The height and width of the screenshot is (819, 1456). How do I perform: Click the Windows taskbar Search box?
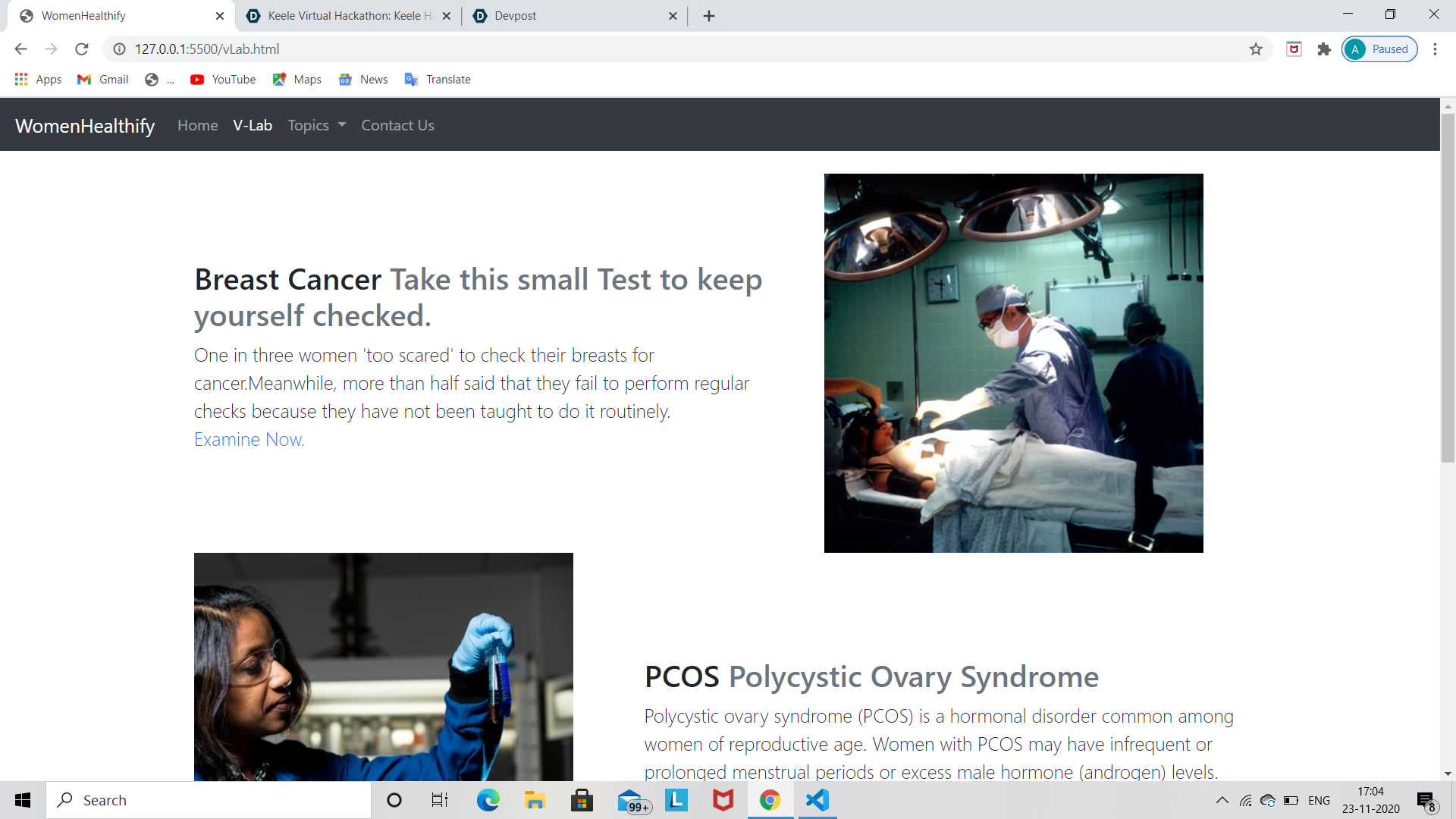tap(209, 800)
